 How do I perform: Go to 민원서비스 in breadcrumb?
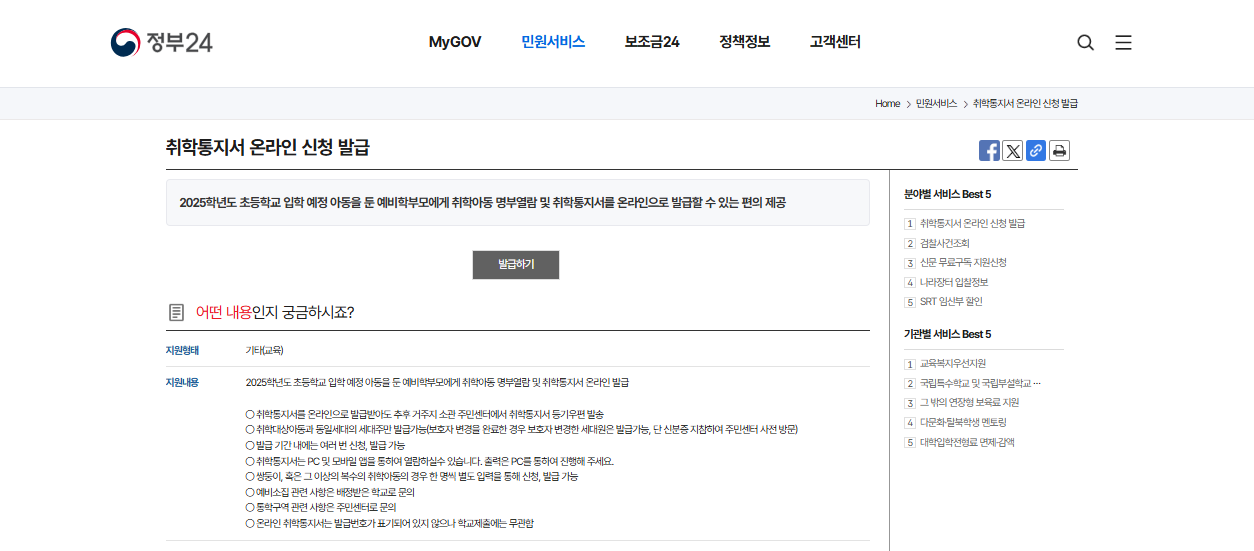(937, 104)
